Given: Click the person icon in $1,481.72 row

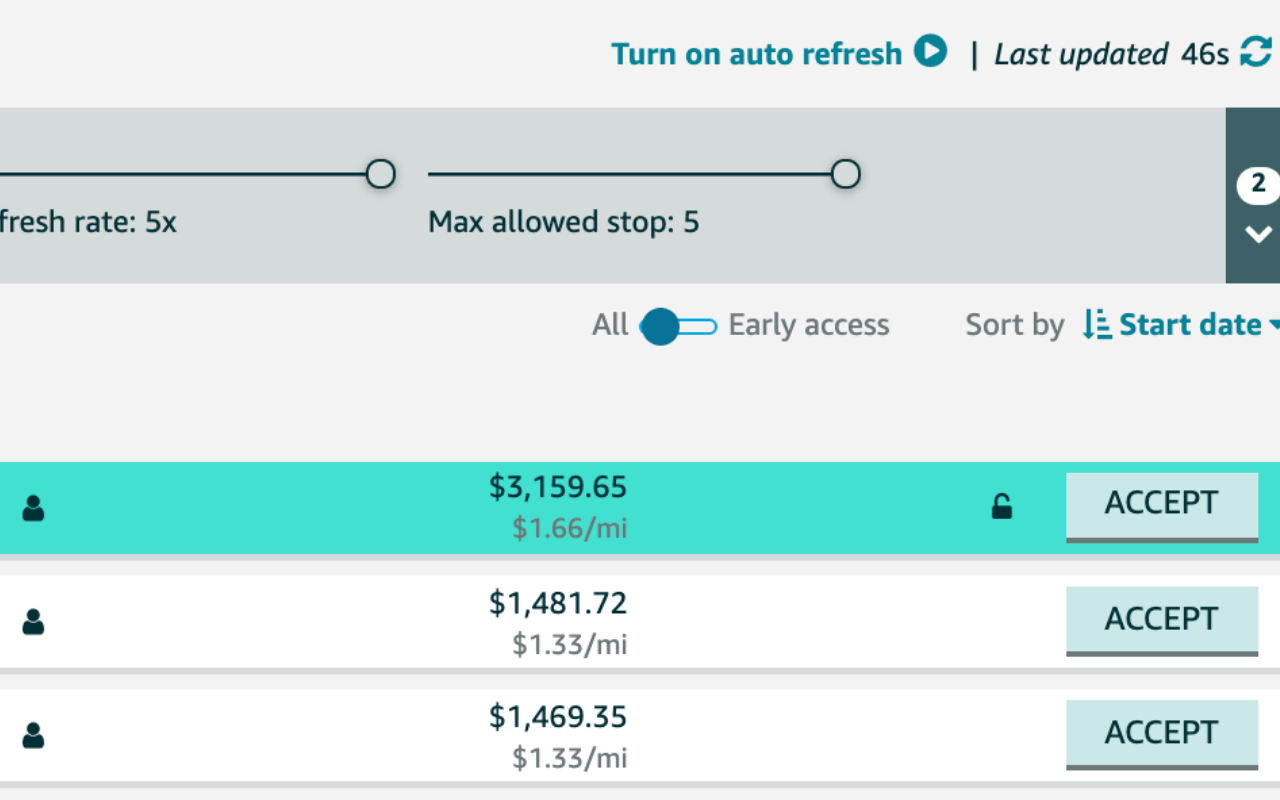Looking at the screenshot, I should click(33, 622).
